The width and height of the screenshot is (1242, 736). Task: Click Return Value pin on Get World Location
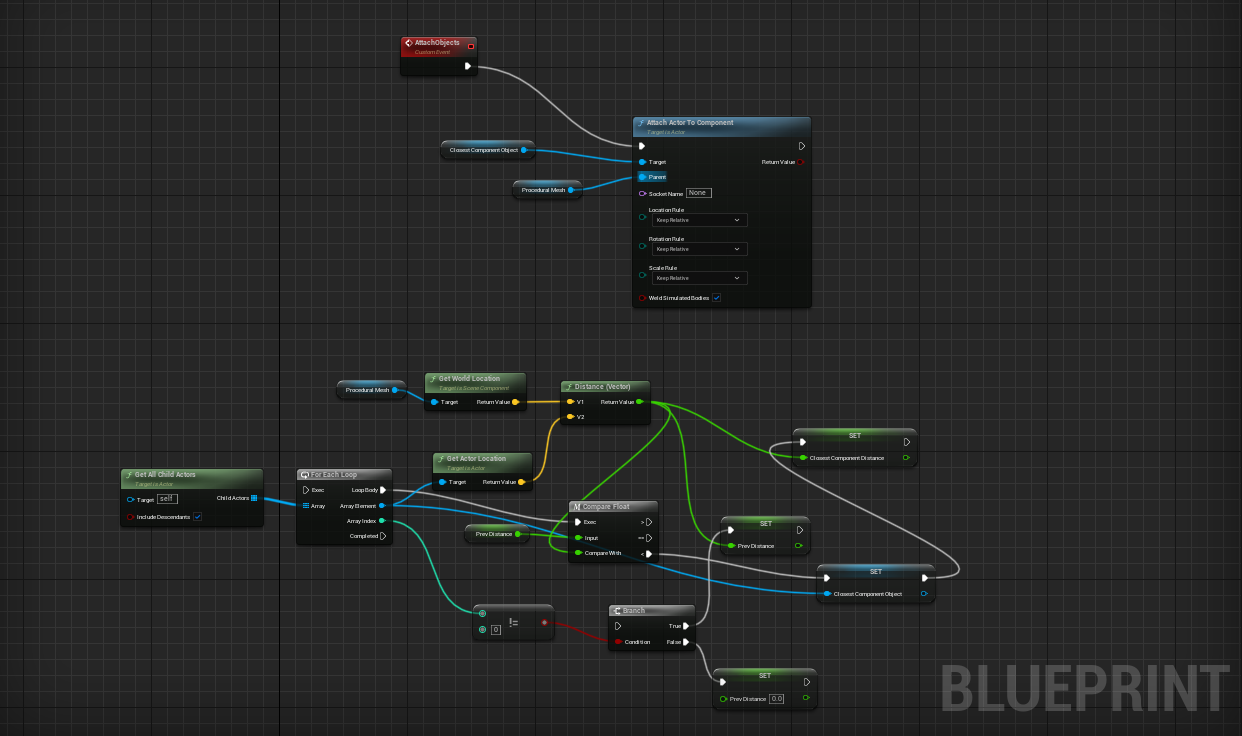[516, 402]
